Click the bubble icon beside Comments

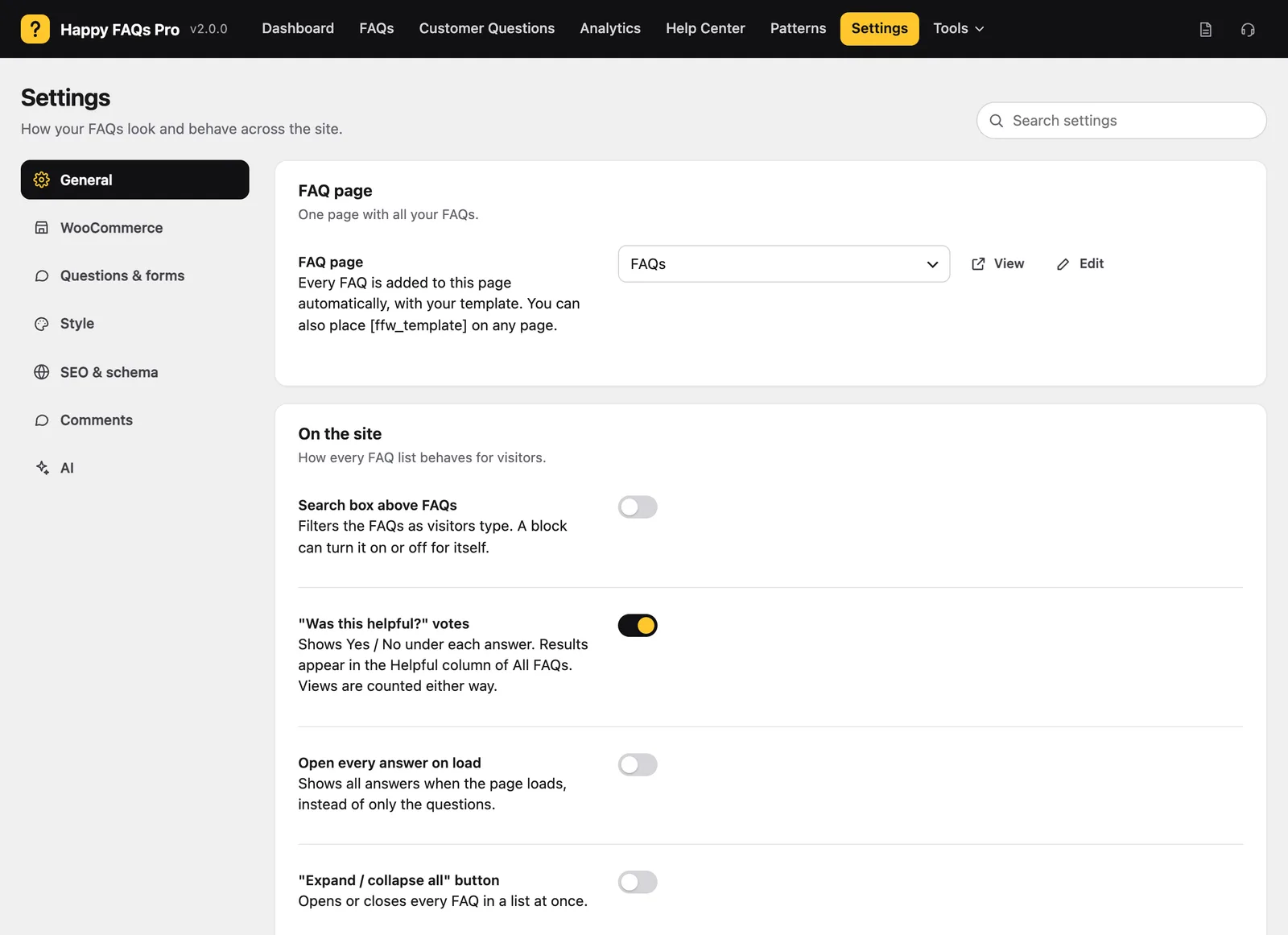(42, 420)
